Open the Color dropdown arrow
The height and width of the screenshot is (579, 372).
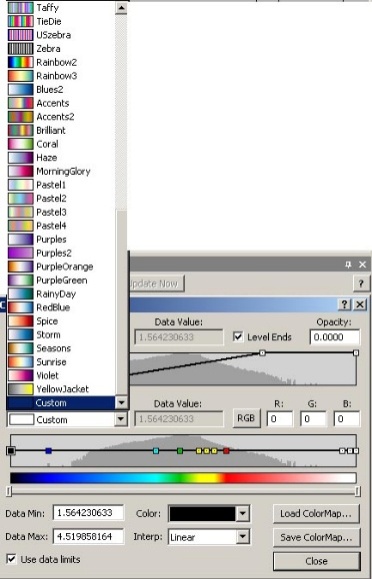click(x=243, y=514)
